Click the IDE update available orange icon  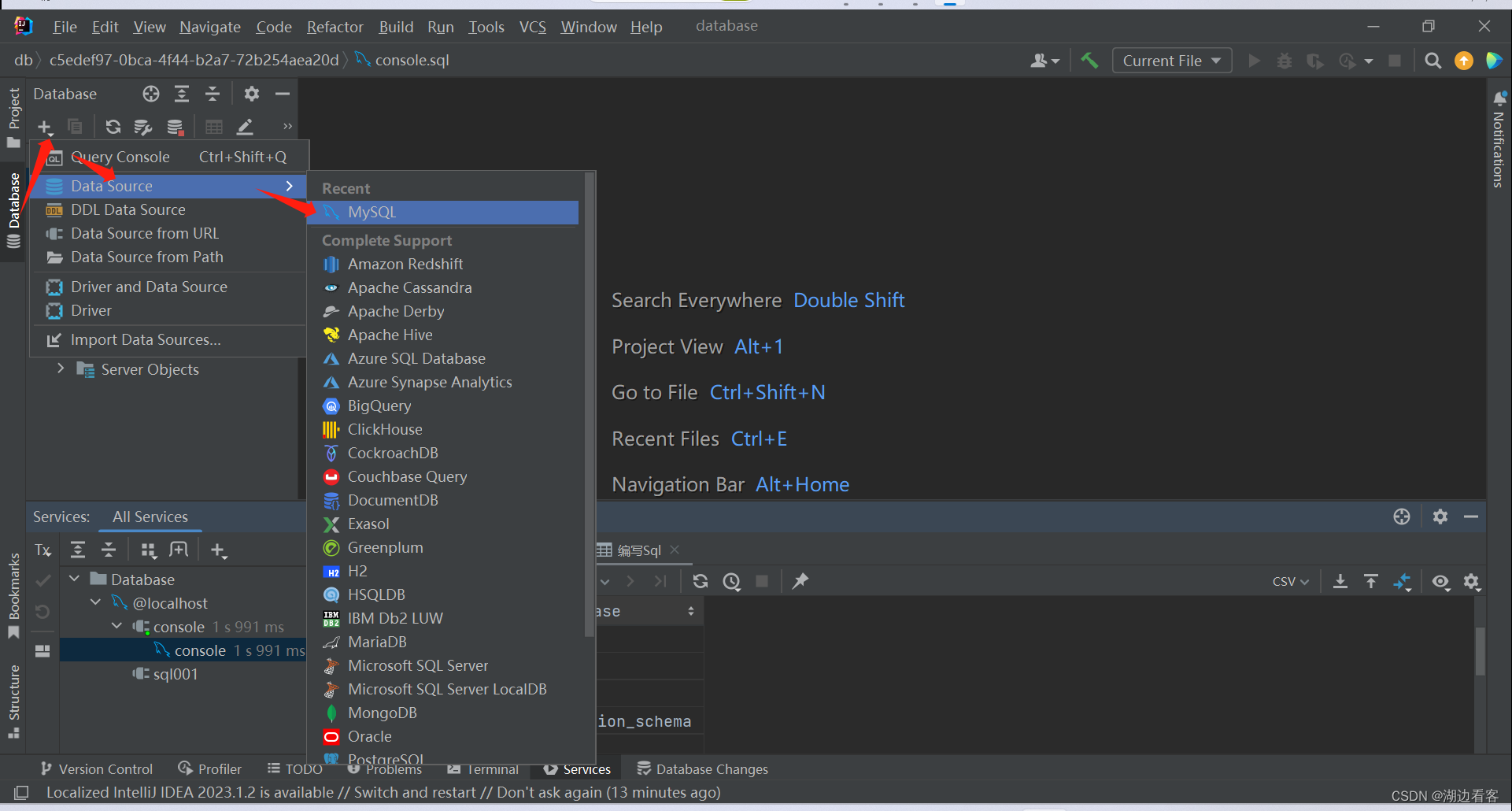(x=1464, y=61)
